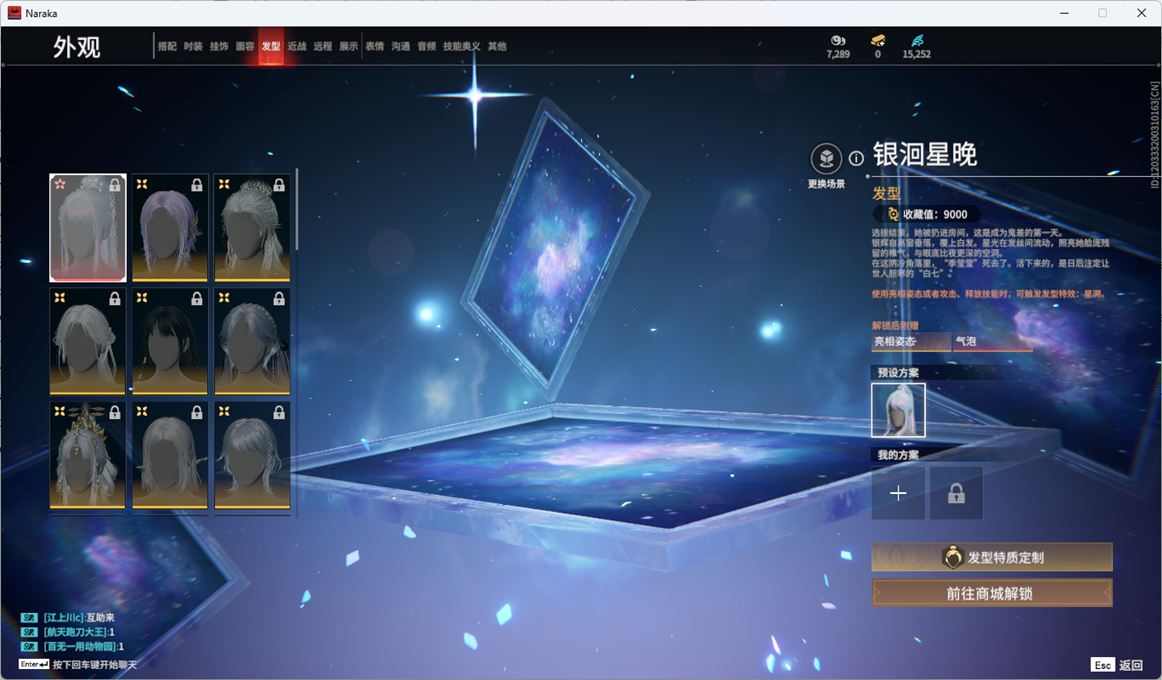The image size is (1162, 680).
Task: Click the 气泡 bonus item
Action: pyautogui.click(x=992, y=341)
